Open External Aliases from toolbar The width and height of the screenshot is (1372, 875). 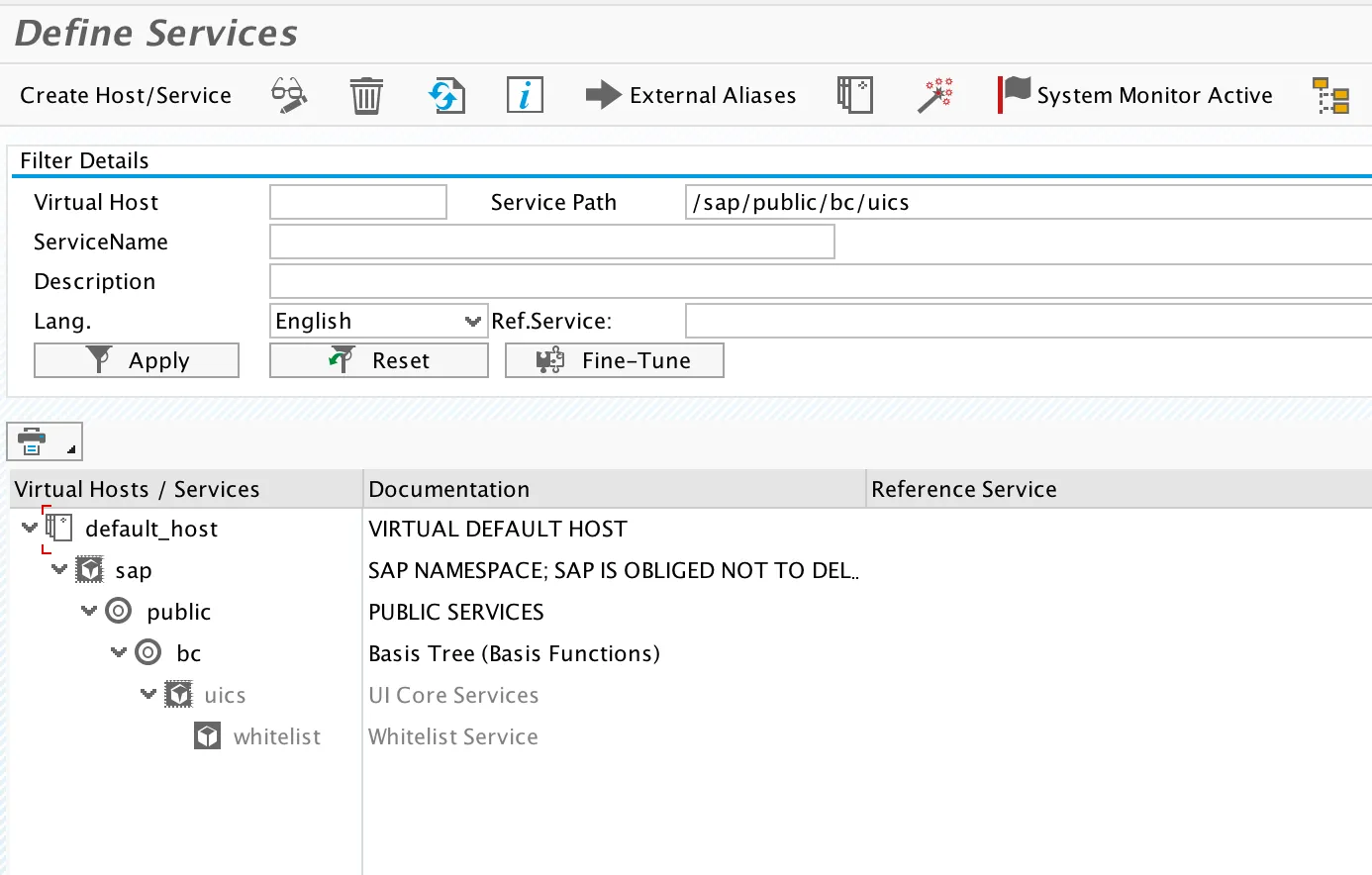(x=691, y=96)
